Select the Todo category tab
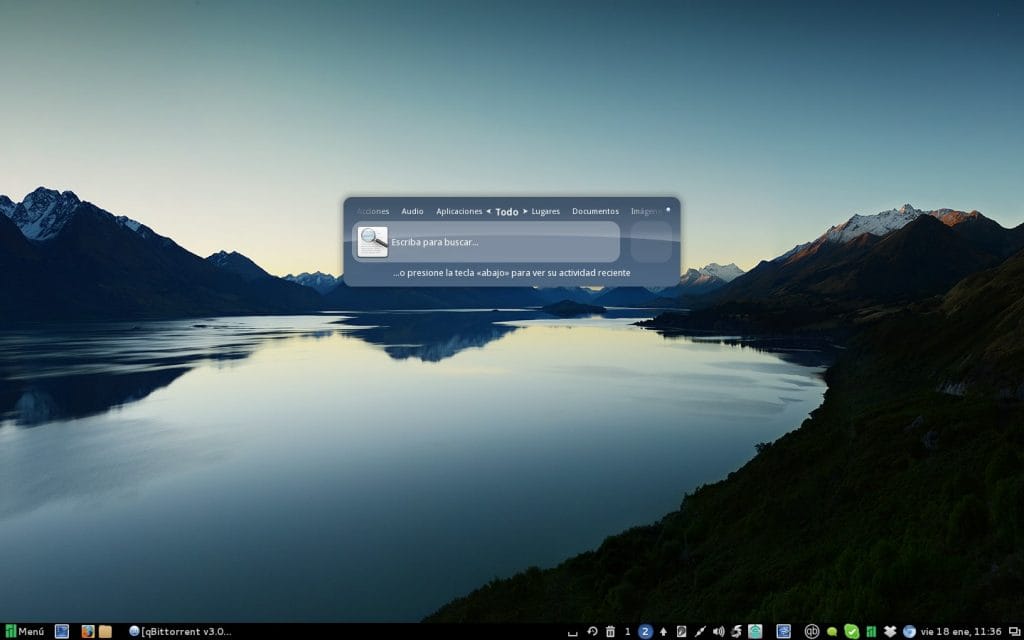 507,212
